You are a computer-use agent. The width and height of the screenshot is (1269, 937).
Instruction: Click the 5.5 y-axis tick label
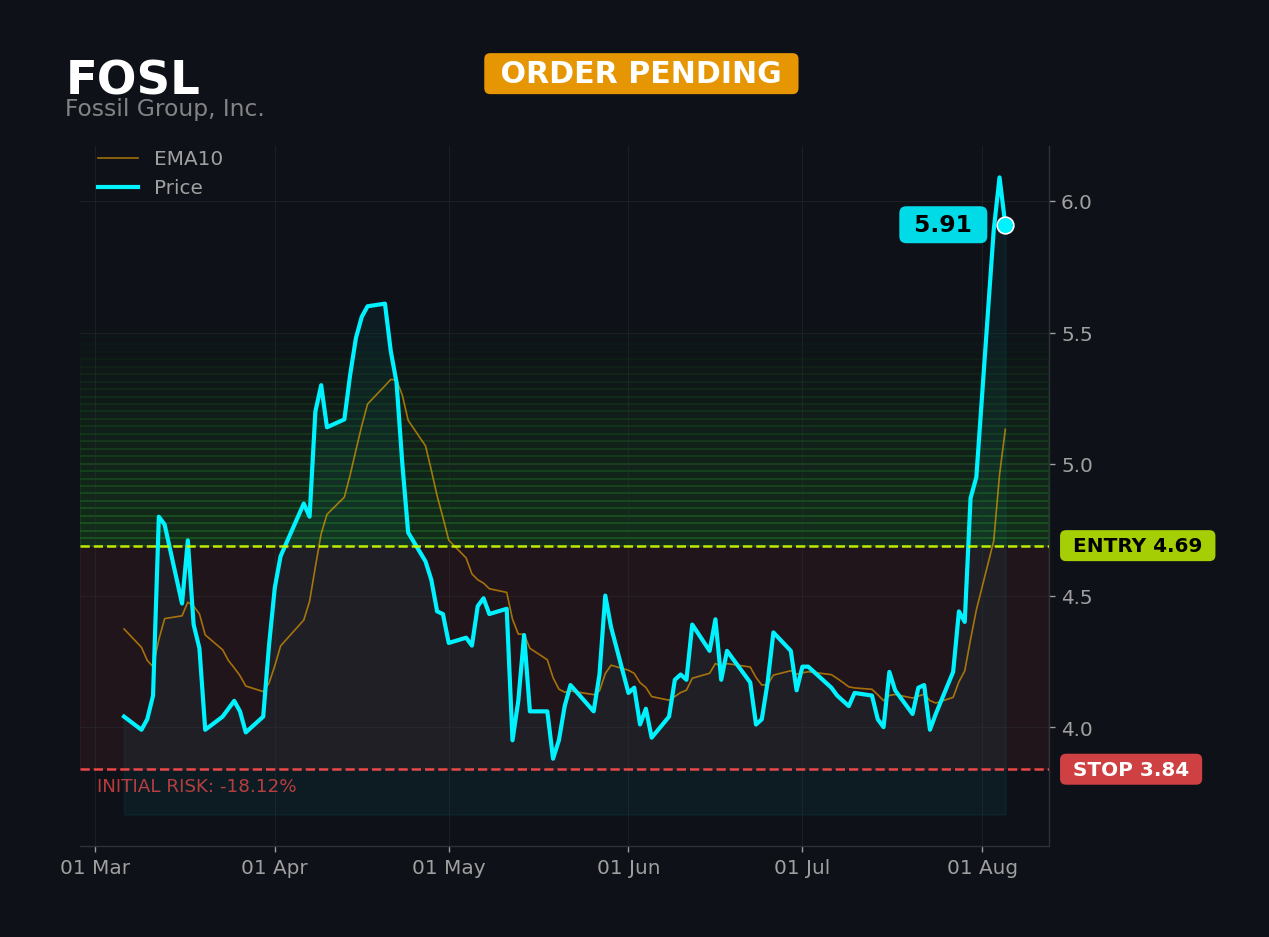tap(1077, 333)
